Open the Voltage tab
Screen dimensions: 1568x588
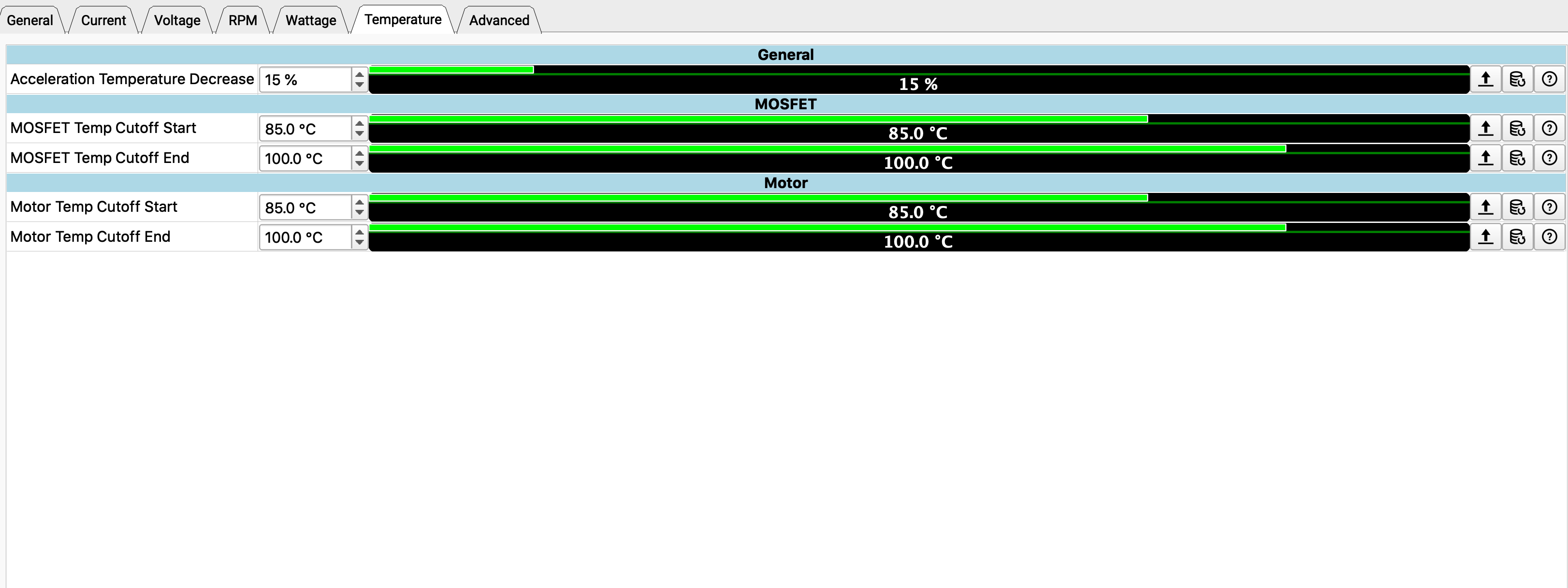click(176, 20)
